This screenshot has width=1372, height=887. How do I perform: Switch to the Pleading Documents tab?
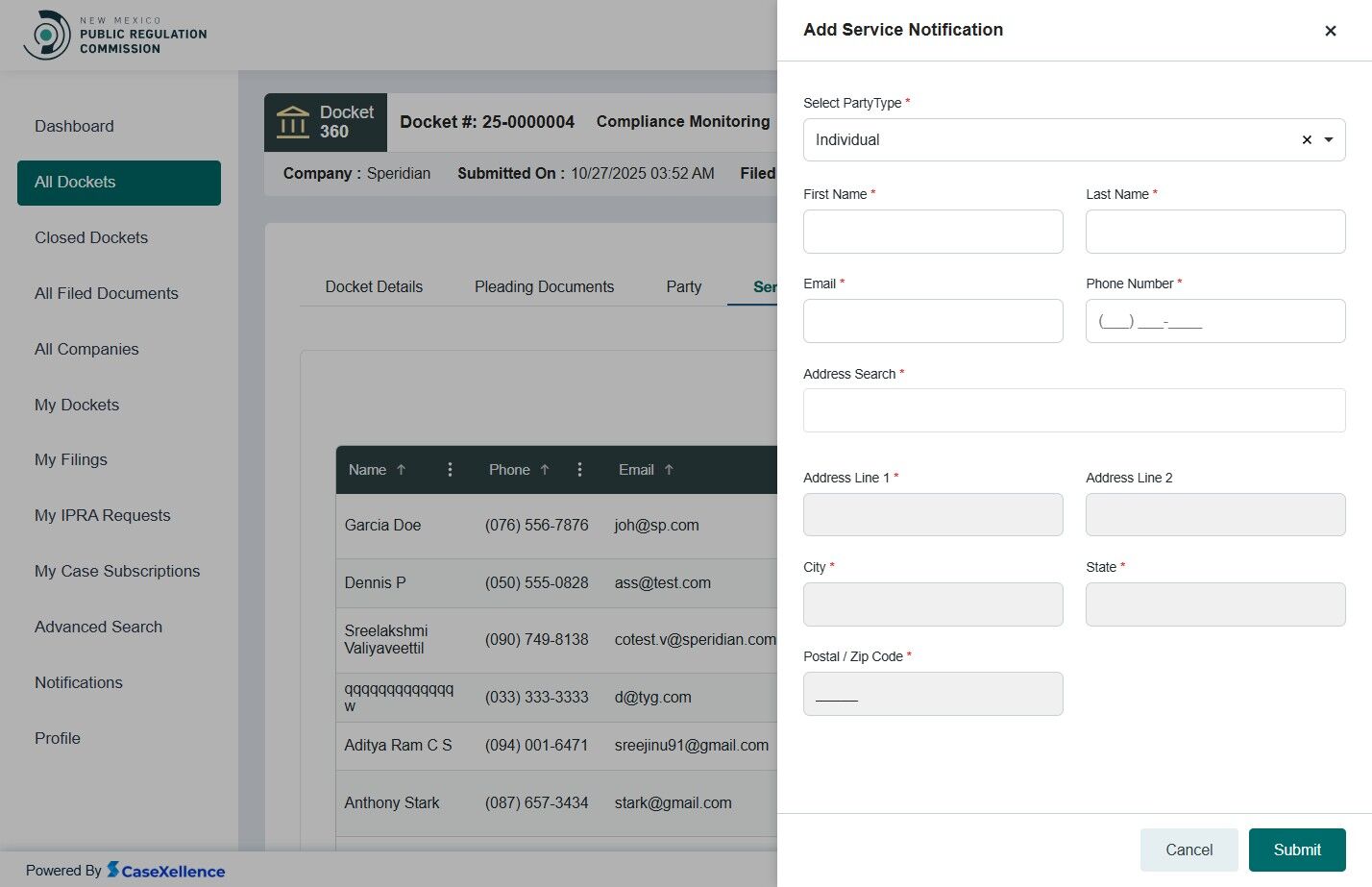pos(544,286)
